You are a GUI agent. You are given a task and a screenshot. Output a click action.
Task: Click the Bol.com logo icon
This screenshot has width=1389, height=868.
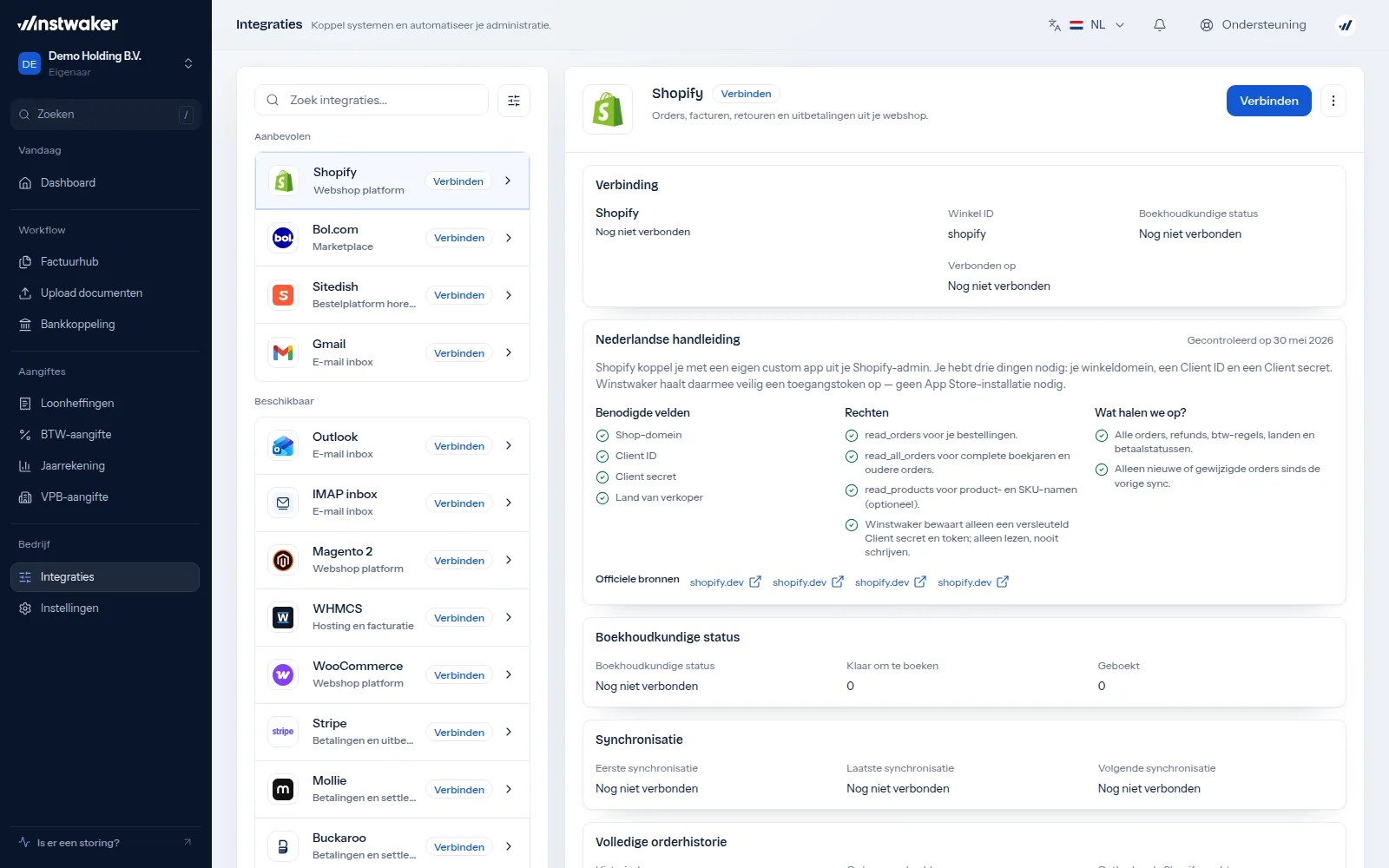point(283,238)
